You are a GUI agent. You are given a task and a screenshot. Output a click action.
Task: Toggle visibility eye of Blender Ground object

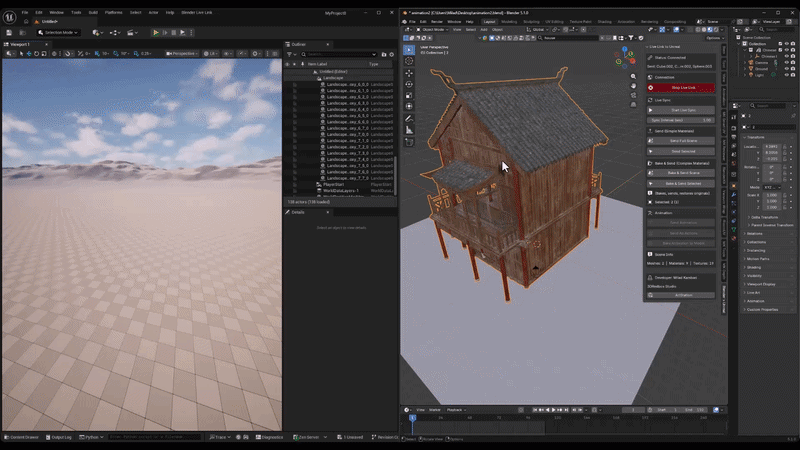coord(786,68)
